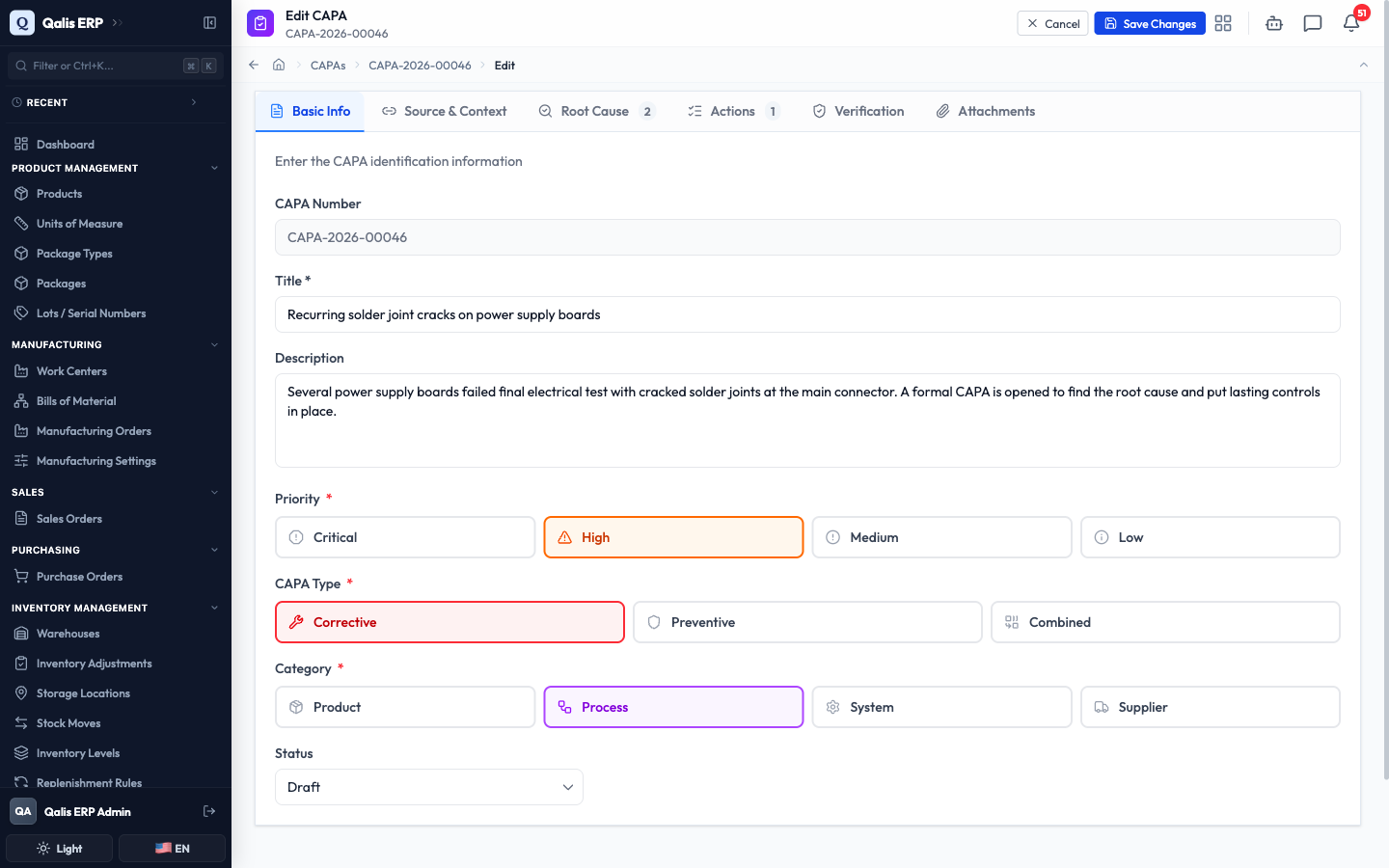Click the Work Centers factory icon
The image size is (1389, 868).
coord(21,370)
